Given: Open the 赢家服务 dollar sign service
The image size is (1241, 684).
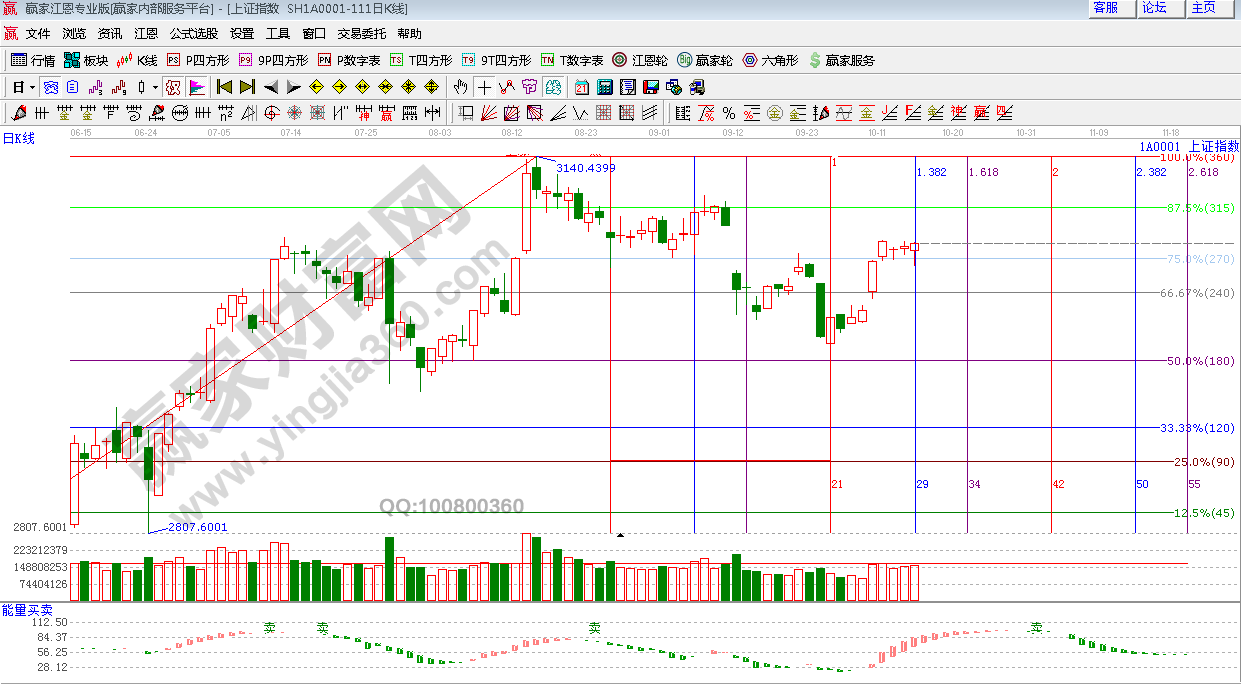Looking at the screenshot, I should pyautogui.click(x=841, y=60).
